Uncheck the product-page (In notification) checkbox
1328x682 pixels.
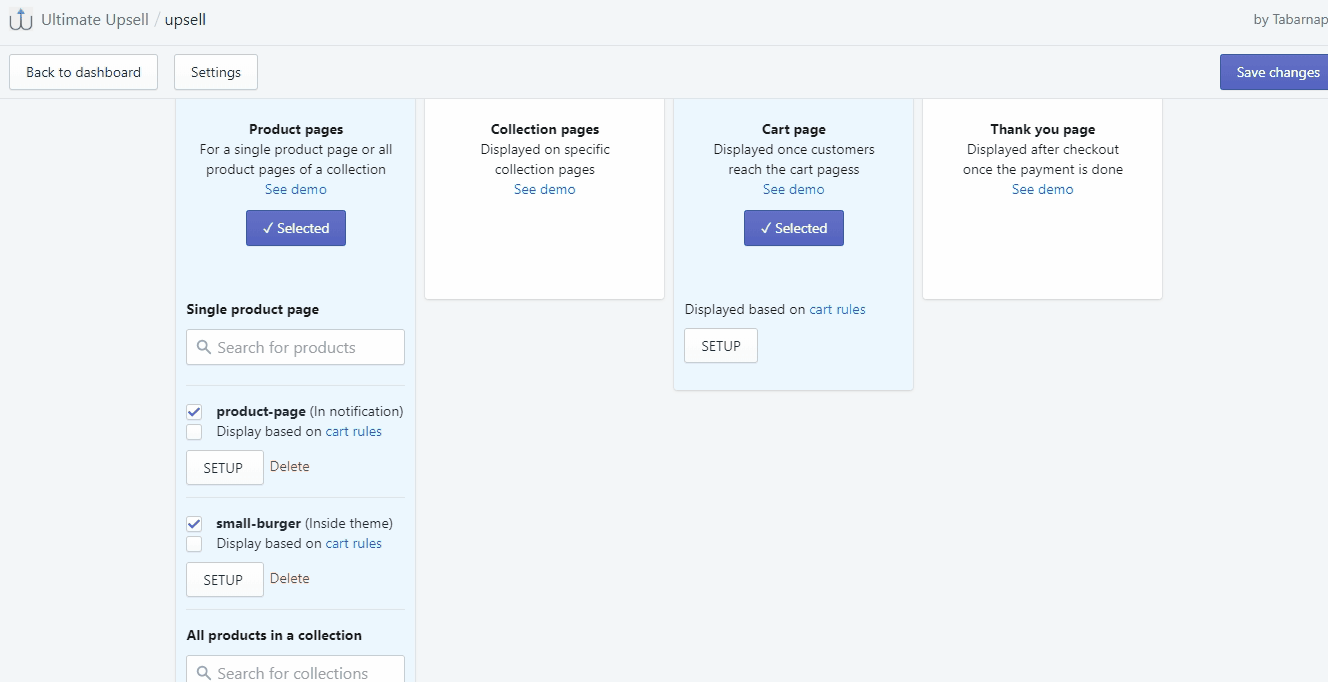click(193, 411)
